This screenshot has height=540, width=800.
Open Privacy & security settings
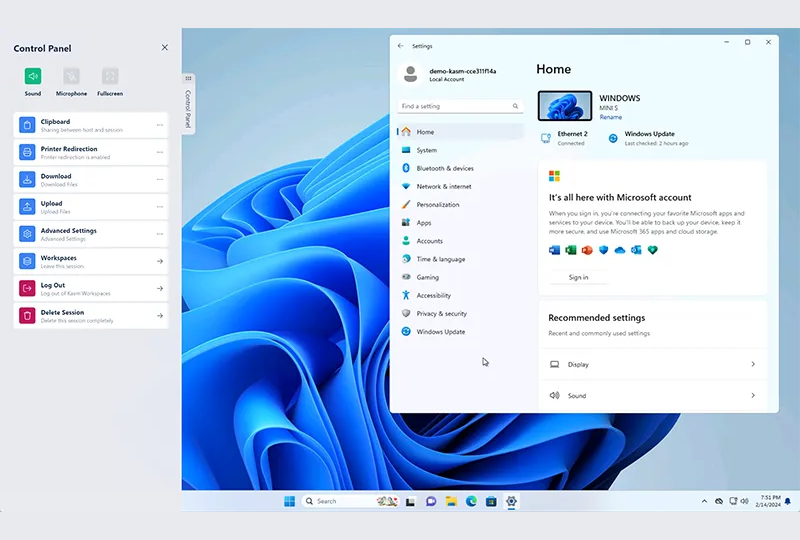coord(460,313)
